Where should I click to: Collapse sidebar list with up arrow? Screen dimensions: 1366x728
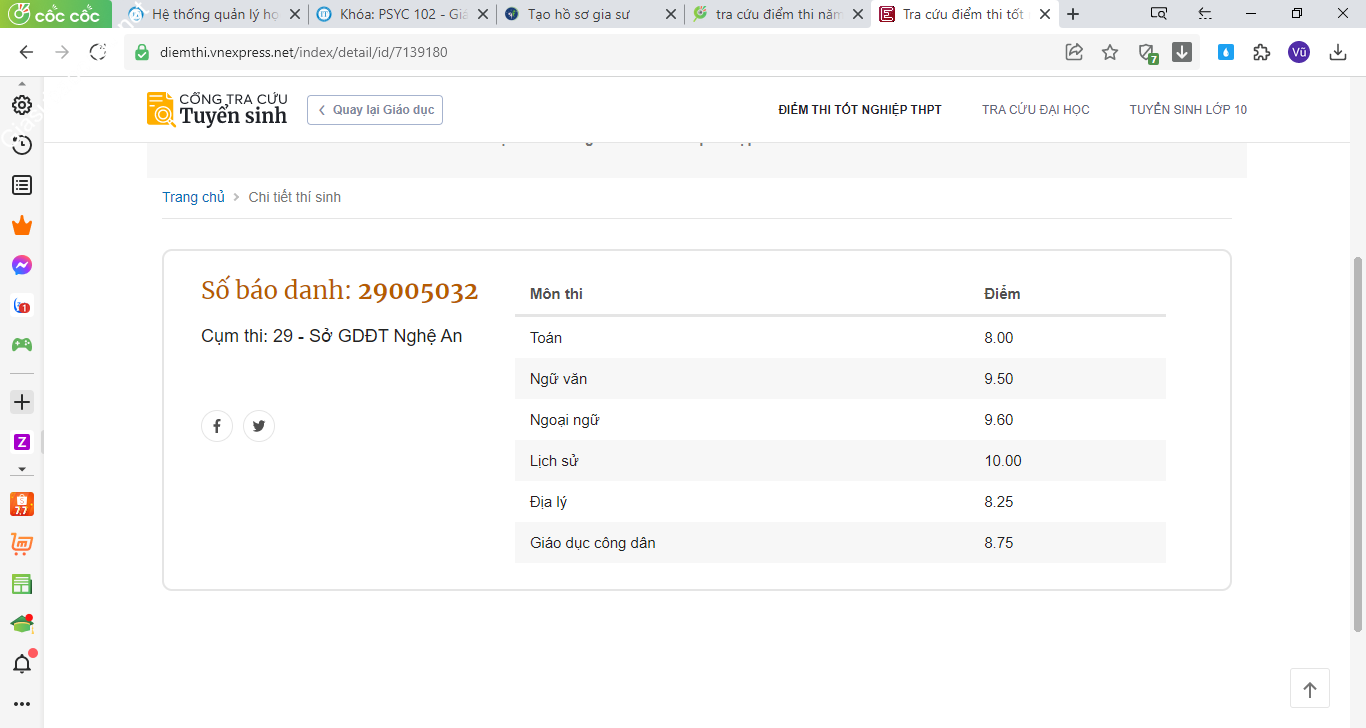(x=21, y=84)
